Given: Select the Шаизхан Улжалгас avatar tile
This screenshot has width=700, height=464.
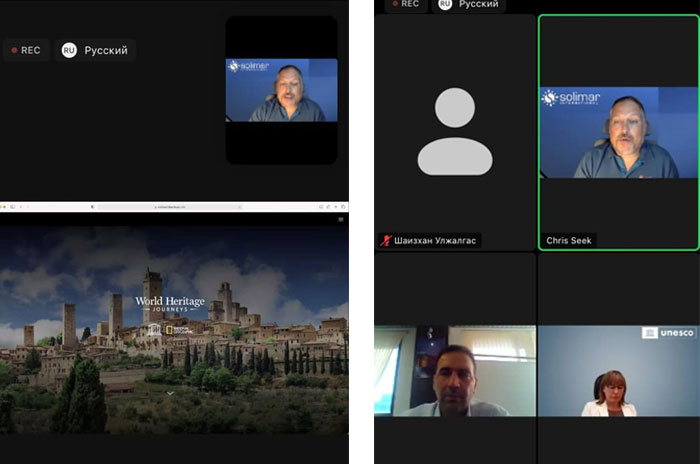Looking at the screenshot, I should pyautogui.click(x=454, y=130).
